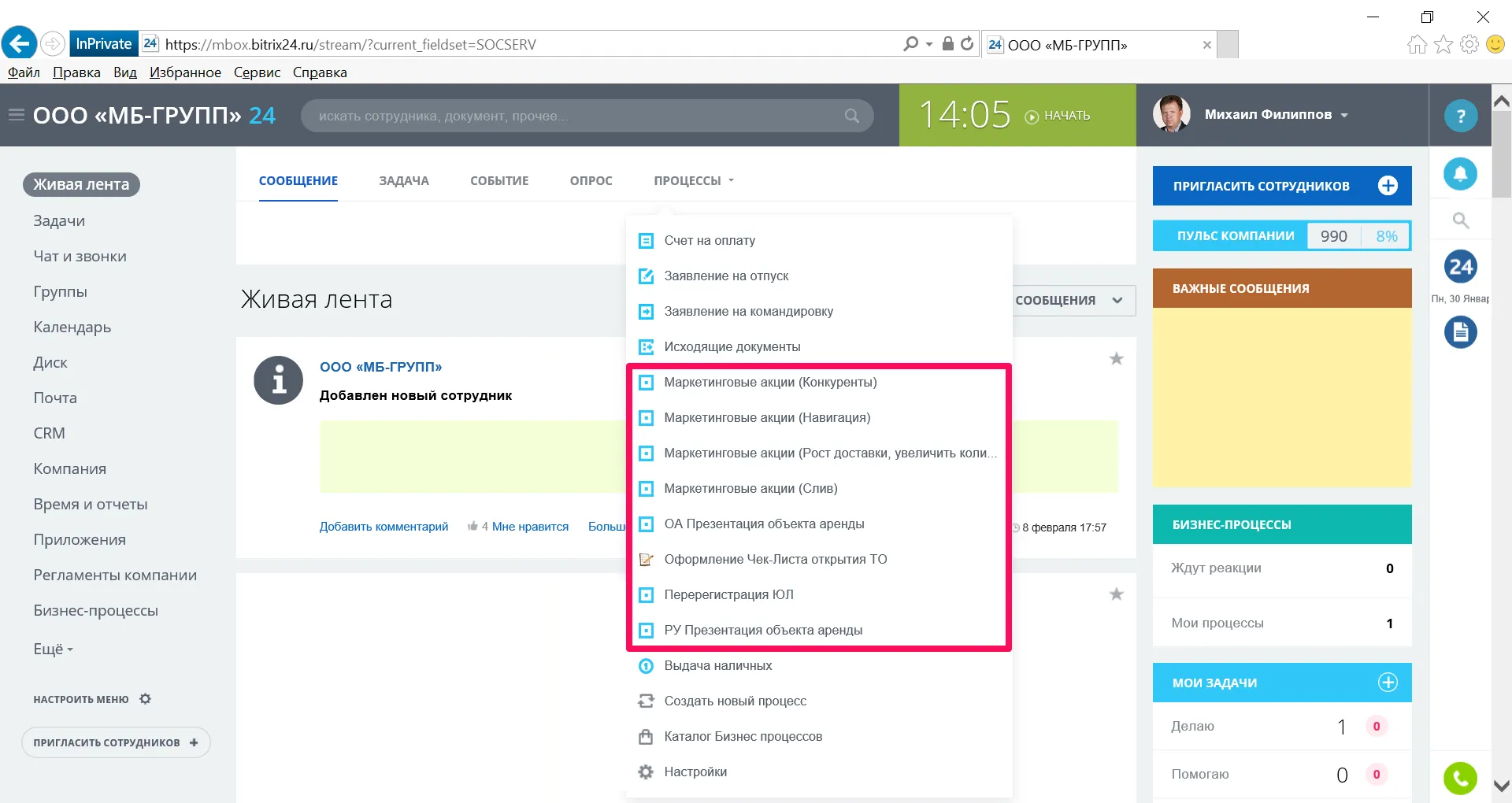The height and width of the screenshot is (803, 1512).
Task: Toggle favorite star on Добавлен новый сотрудник post
Action: click(1116, 359)
